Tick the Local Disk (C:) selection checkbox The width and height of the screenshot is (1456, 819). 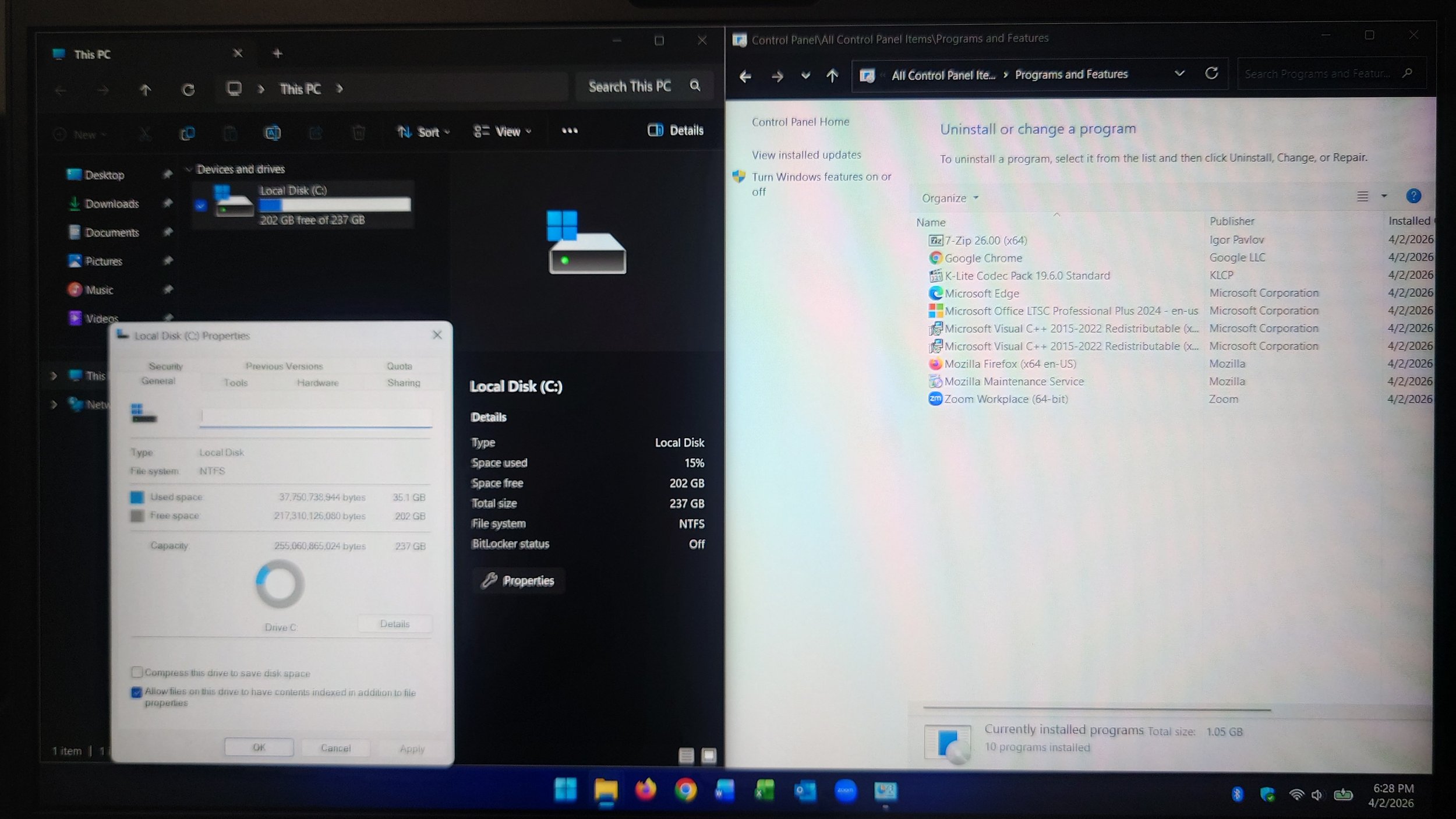[x=201, y=205]
